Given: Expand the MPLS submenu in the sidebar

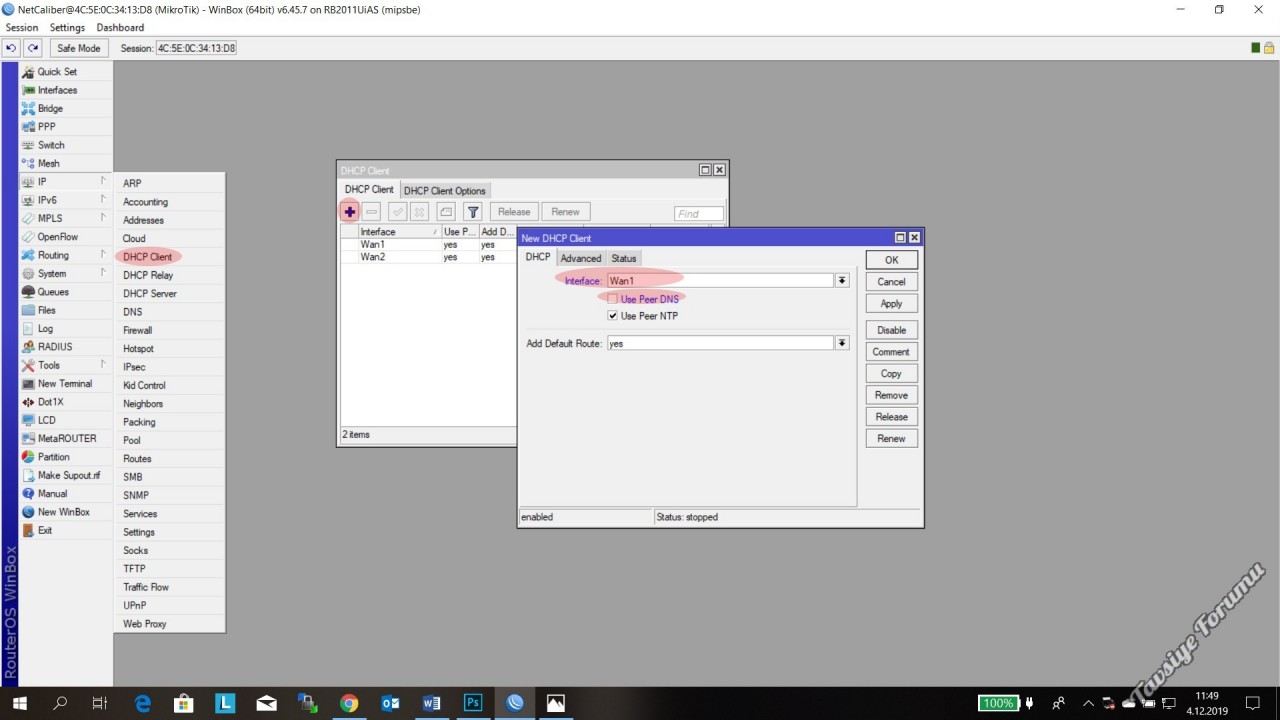Looking at the screenshot, I should [x=65, y=218].
